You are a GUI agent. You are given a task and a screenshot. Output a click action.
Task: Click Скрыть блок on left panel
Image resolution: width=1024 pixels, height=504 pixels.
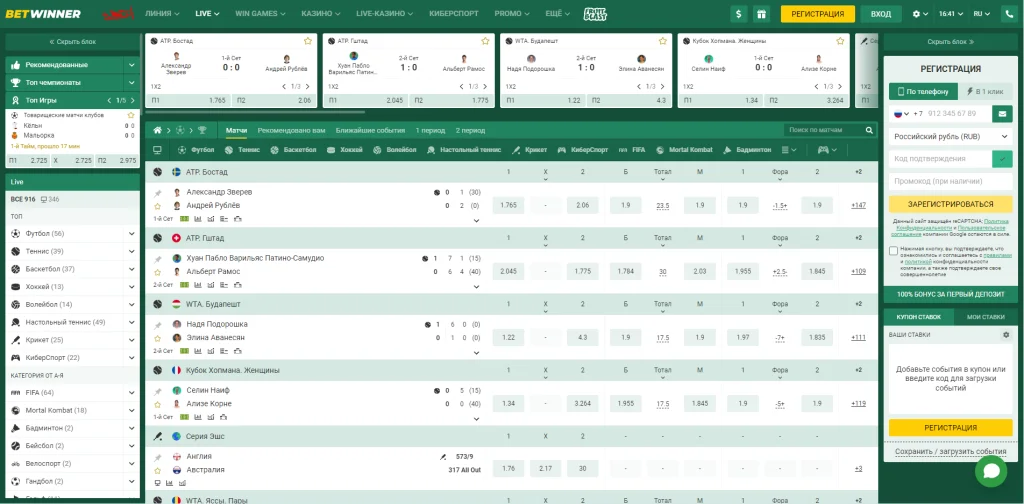click(x=72, y=42)
